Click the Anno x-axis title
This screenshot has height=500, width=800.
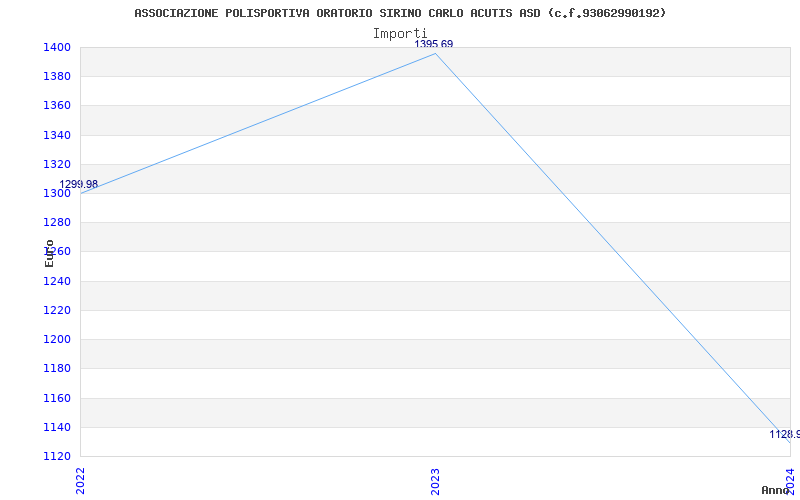tap(776, 490)
